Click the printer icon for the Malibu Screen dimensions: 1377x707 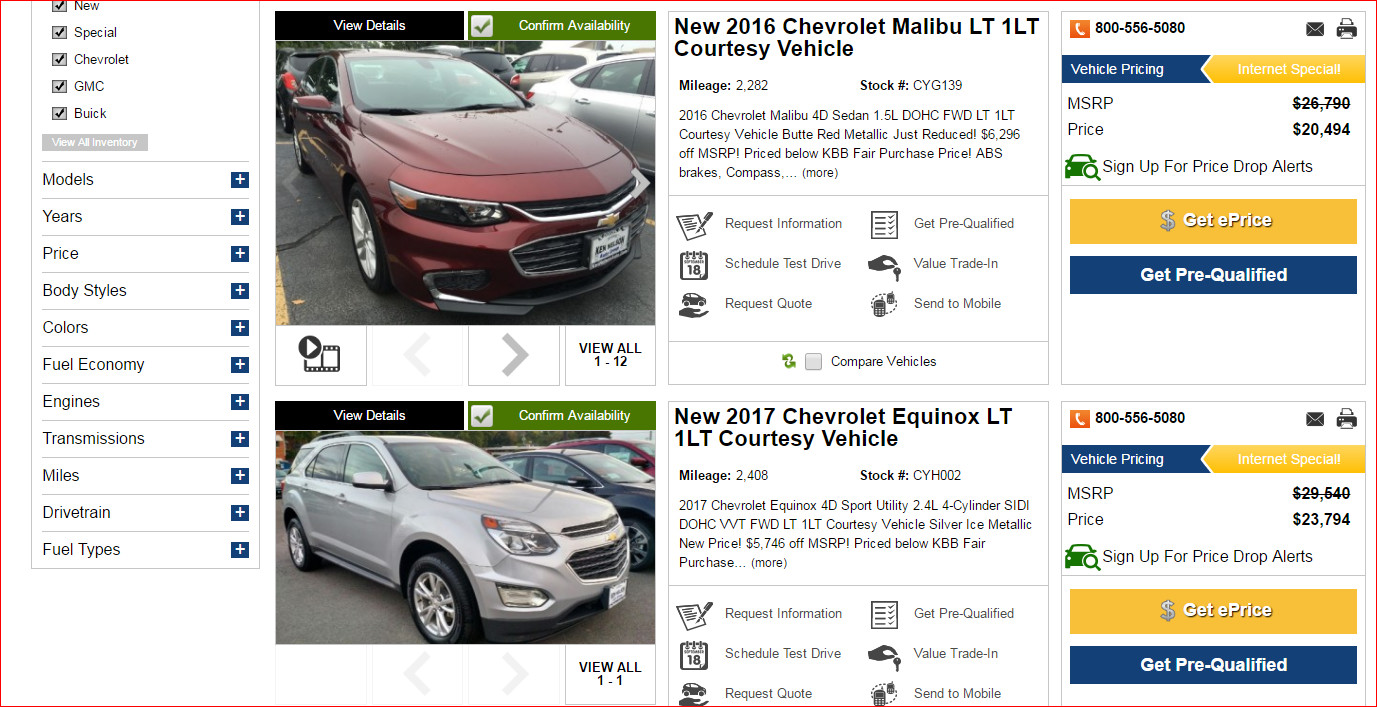(1347, 28)
